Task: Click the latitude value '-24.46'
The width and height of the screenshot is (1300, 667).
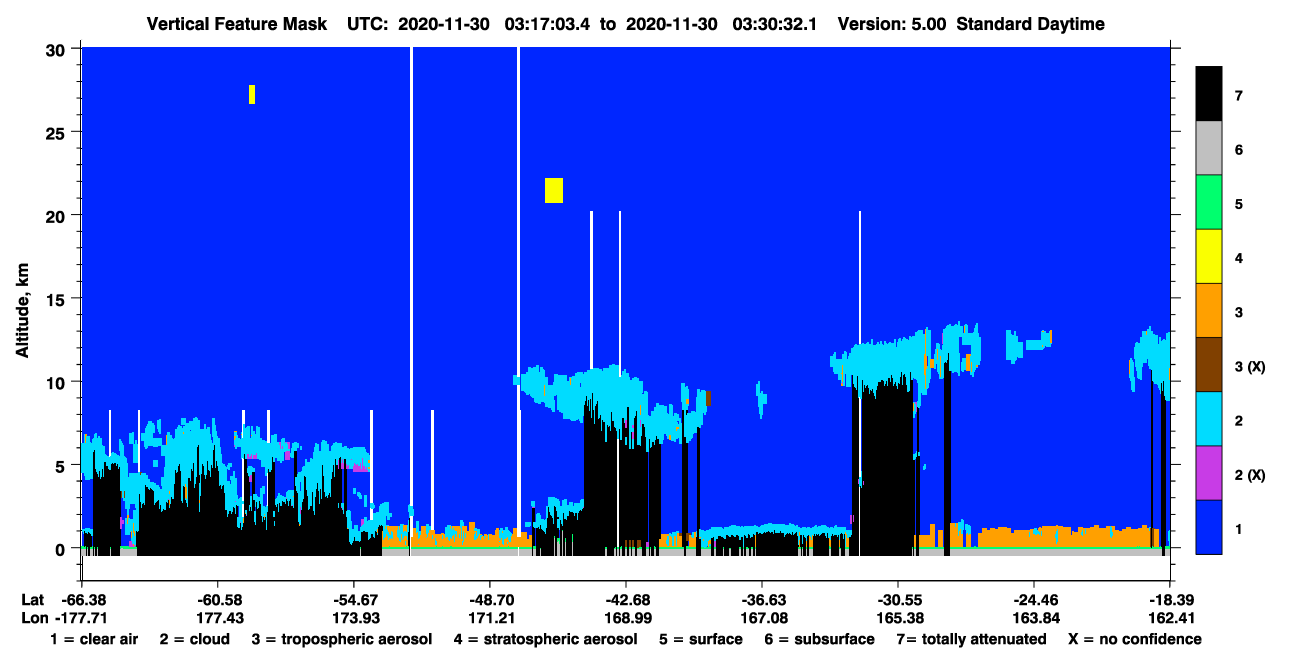Action: [x=1034, y=600]
